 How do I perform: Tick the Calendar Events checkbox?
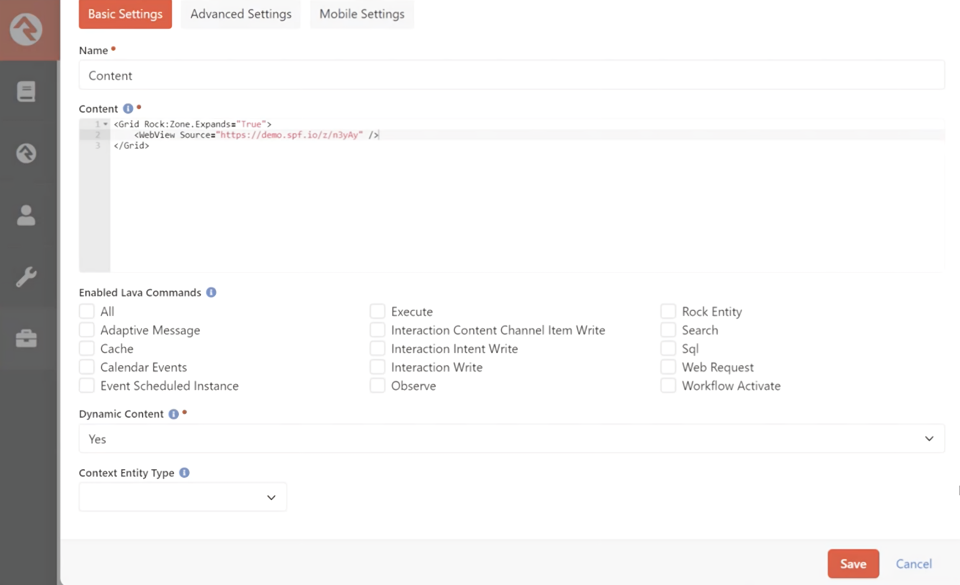coord(87,367)
